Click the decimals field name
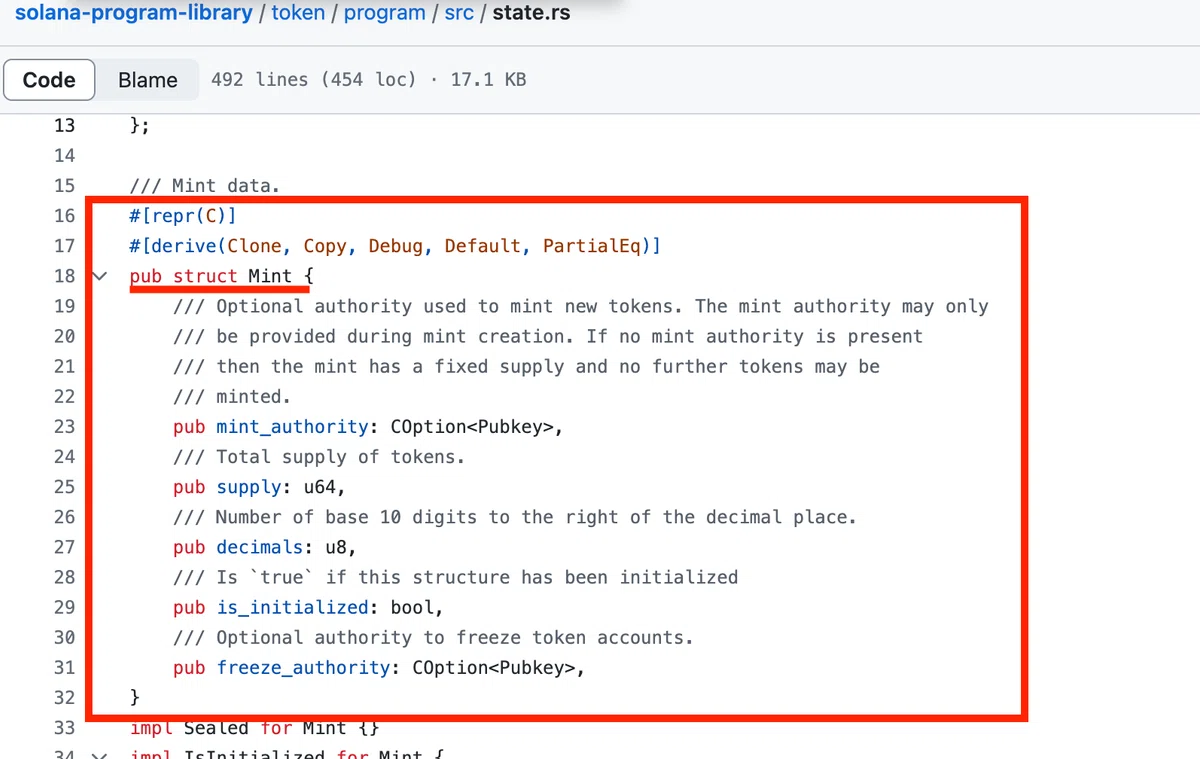The width and height of the screenshot is (1200, 759). [x=259, y=546]
